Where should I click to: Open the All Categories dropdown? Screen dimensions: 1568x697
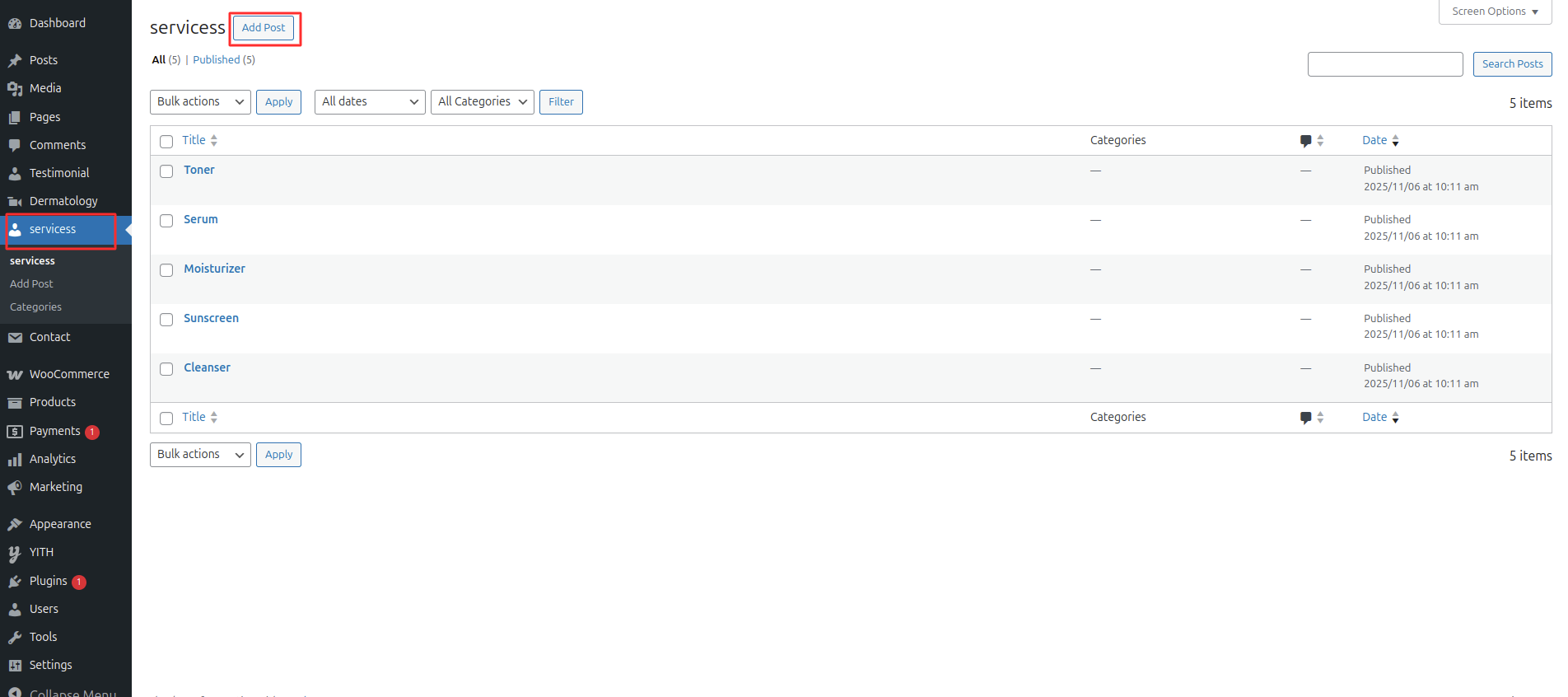(483, 102)
